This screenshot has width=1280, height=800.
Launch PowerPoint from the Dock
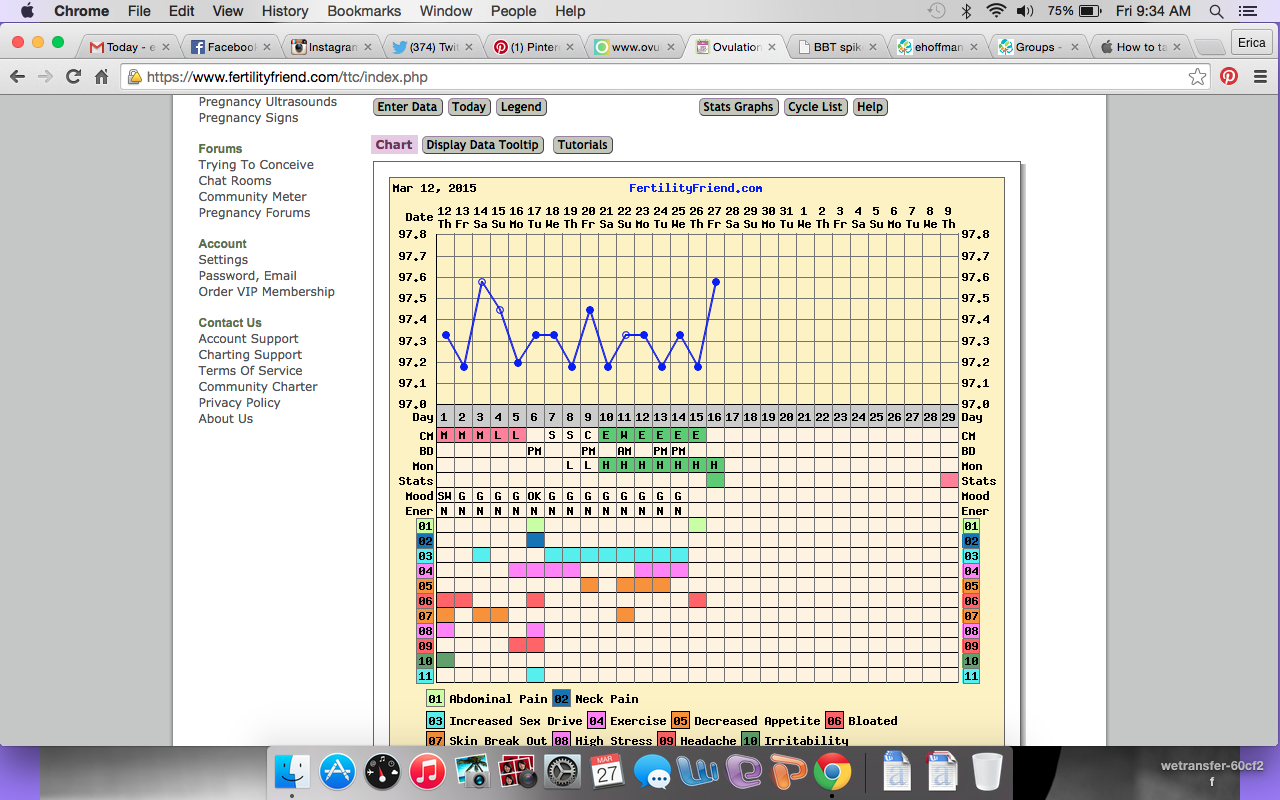[x=787, y=771]
